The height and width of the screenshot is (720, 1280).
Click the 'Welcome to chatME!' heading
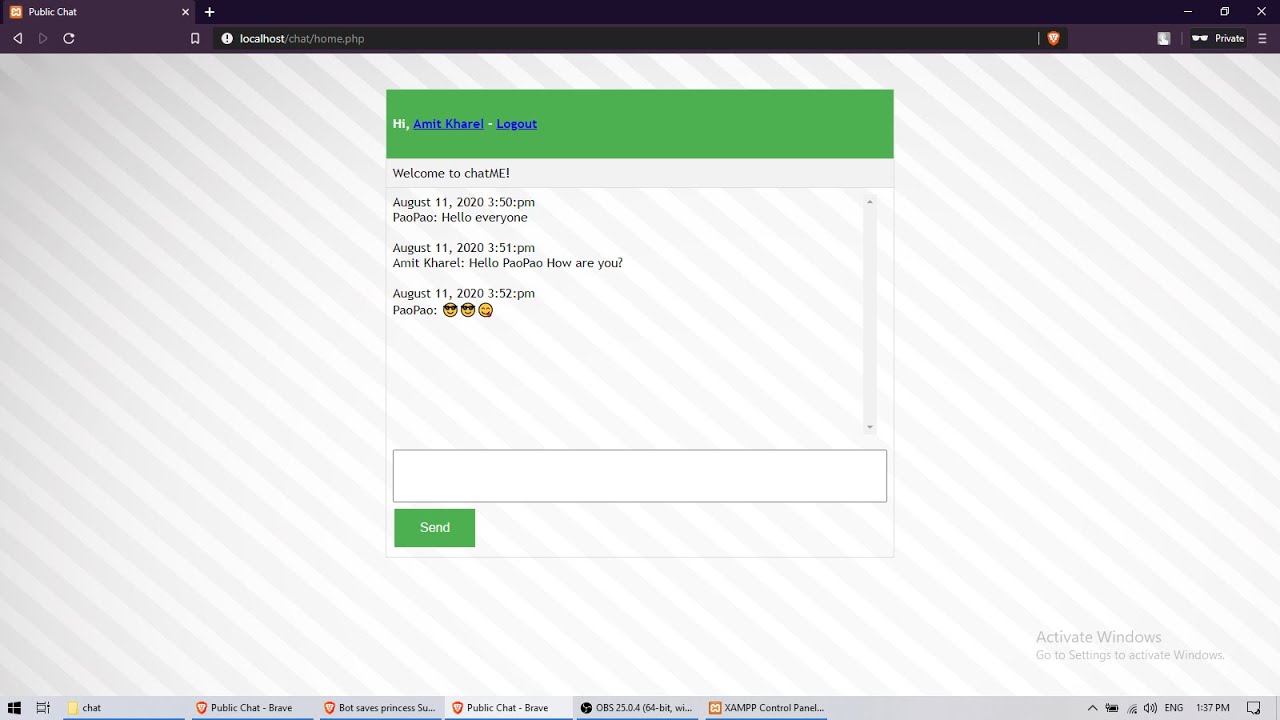click(x=451, y=173)
